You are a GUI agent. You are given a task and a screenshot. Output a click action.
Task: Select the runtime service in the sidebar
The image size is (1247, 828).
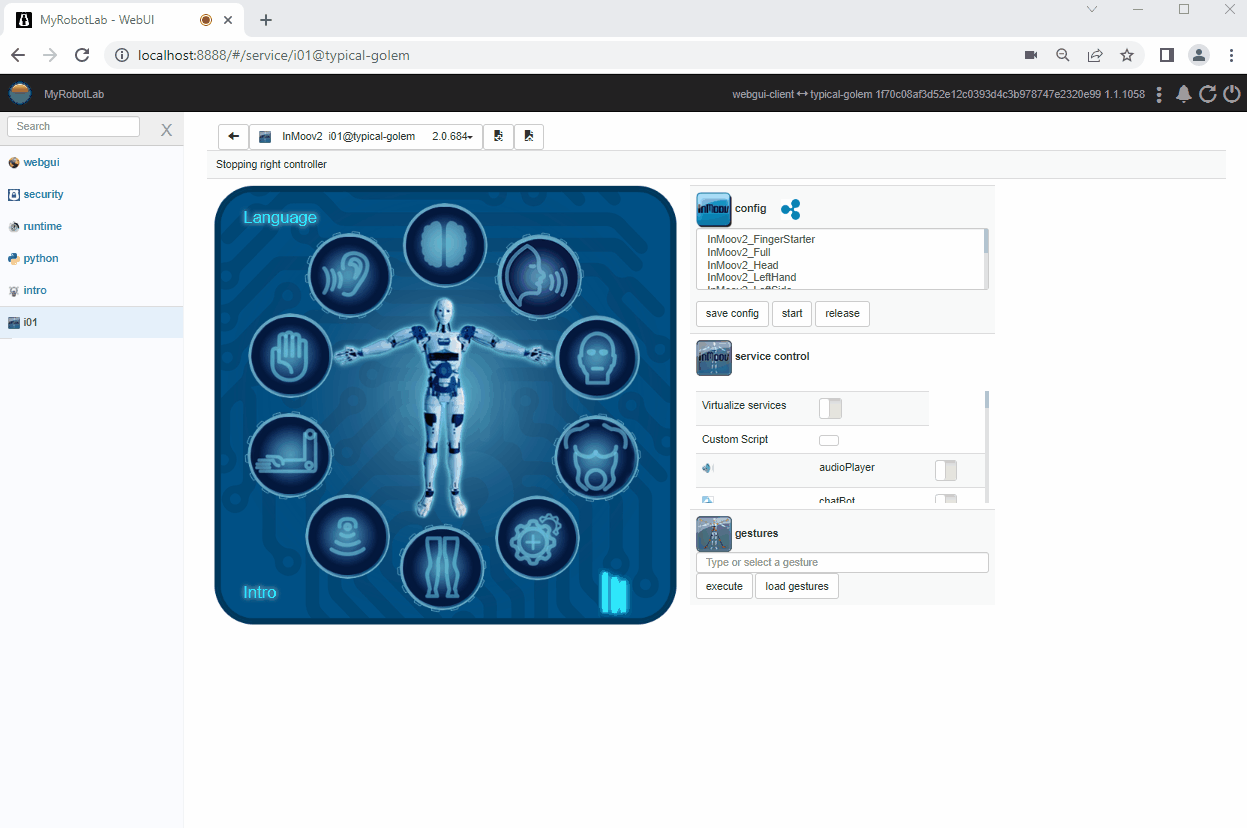tap(42, 226)
